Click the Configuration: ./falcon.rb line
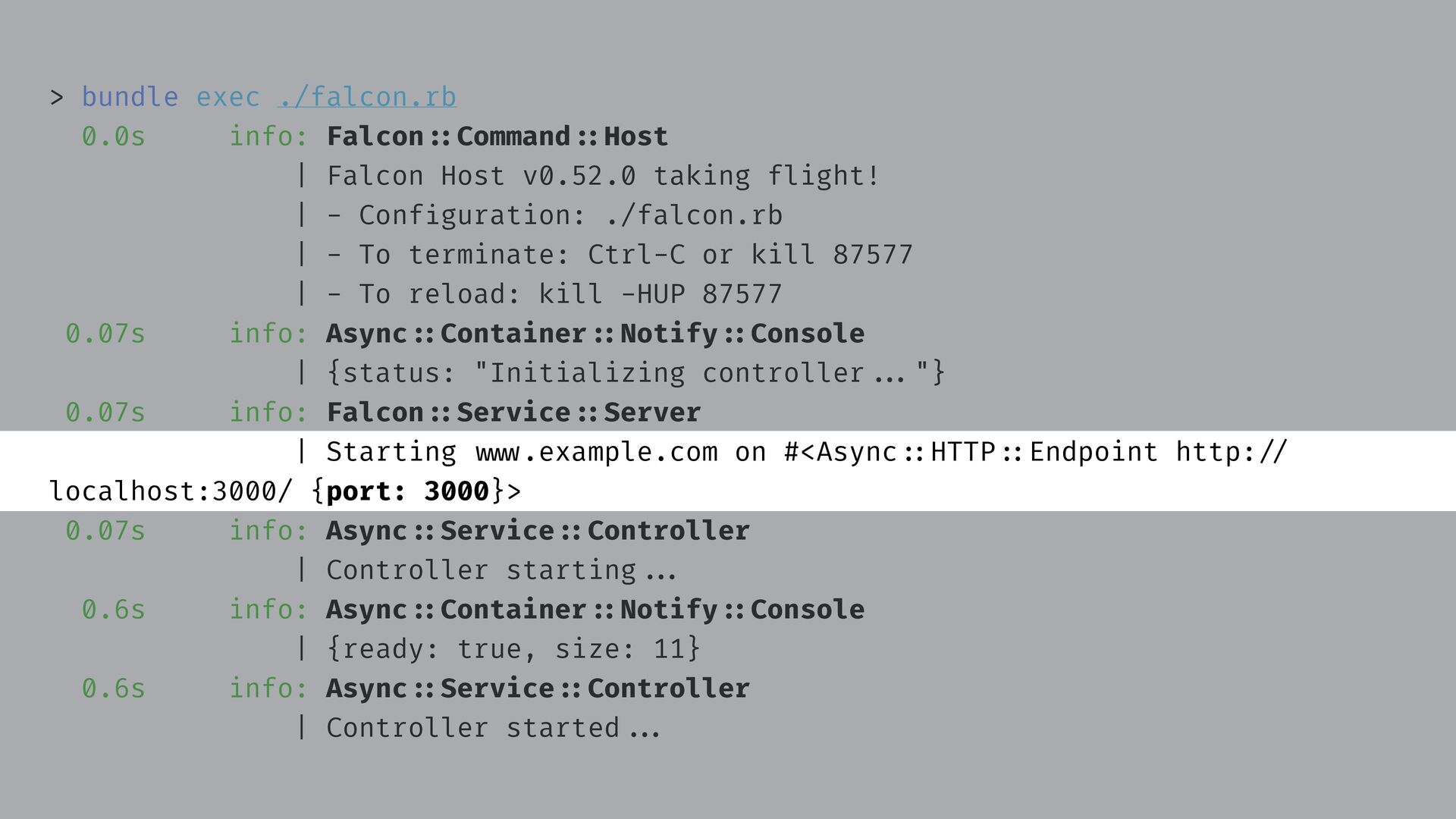 pos(554,215)
